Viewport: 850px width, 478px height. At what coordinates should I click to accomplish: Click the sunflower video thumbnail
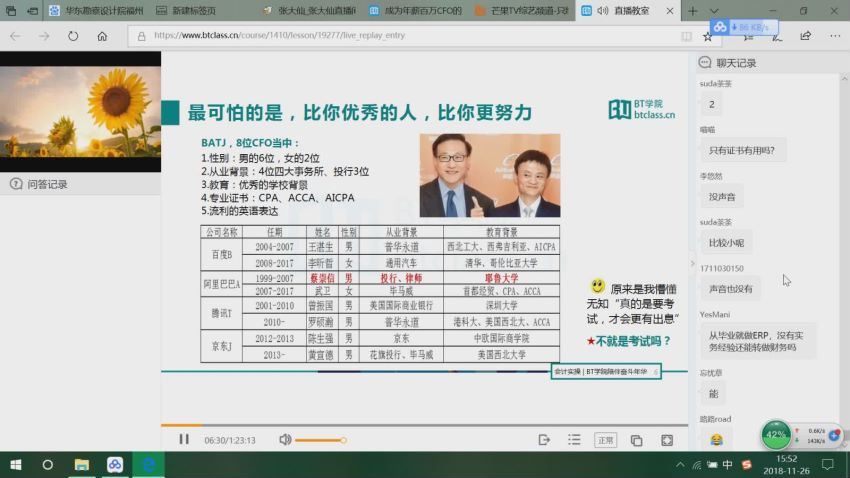pyautogui.click(x=80, y=112)
